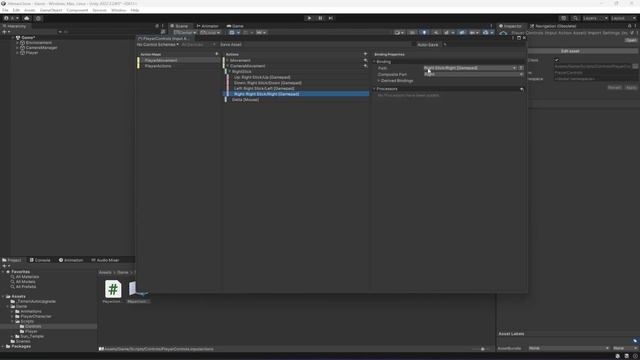Click the T text-mode button beside Path field
640x360 pixels.
click(x=521, y=68)
